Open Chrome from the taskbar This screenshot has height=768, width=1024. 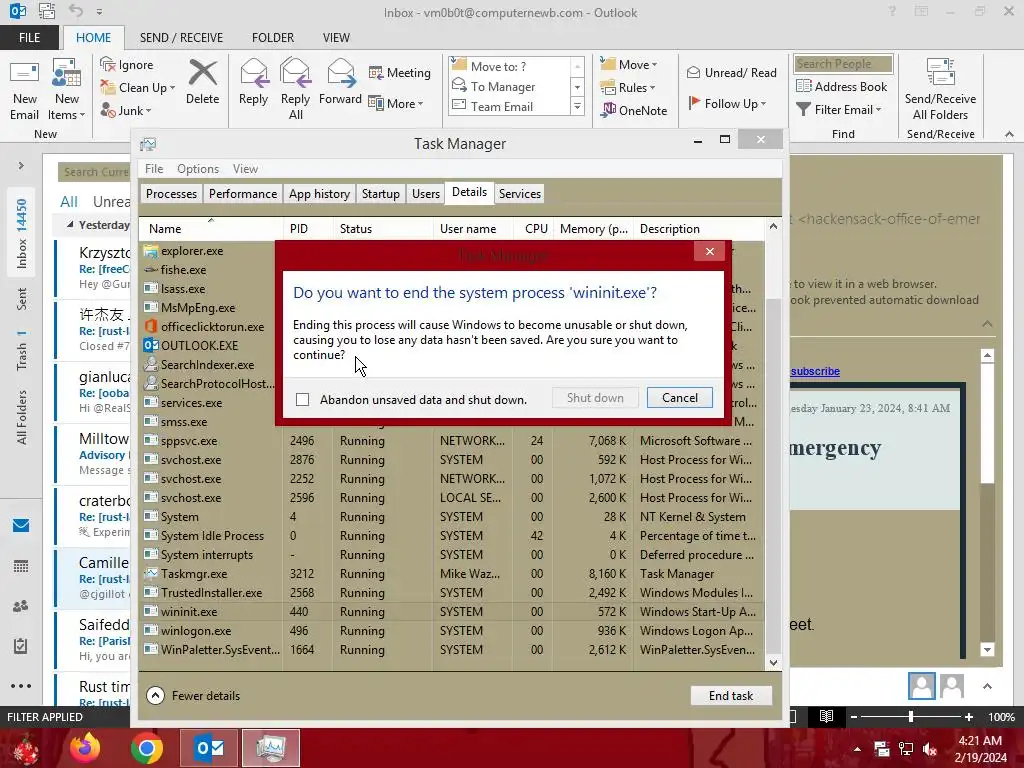(146, 748)
